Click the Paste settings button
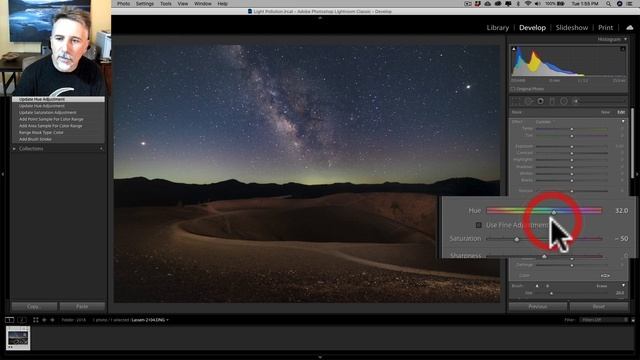The width and height of the screenshot is (640, 360). pos(82,307)
